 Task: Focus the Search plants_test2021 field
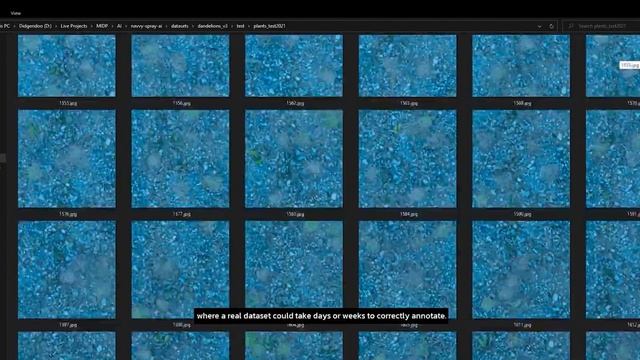click(x=602, y=26)
